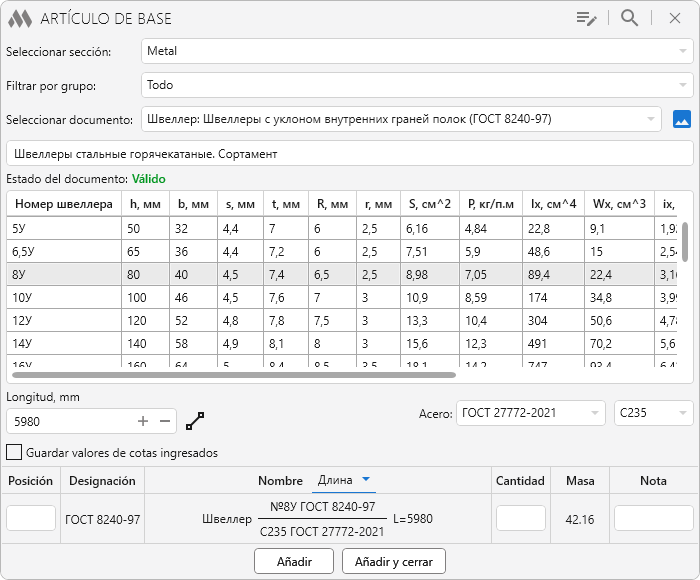The image size is (700, 580).
Task: Close the Artículo de base dialog
Action: 674,18
